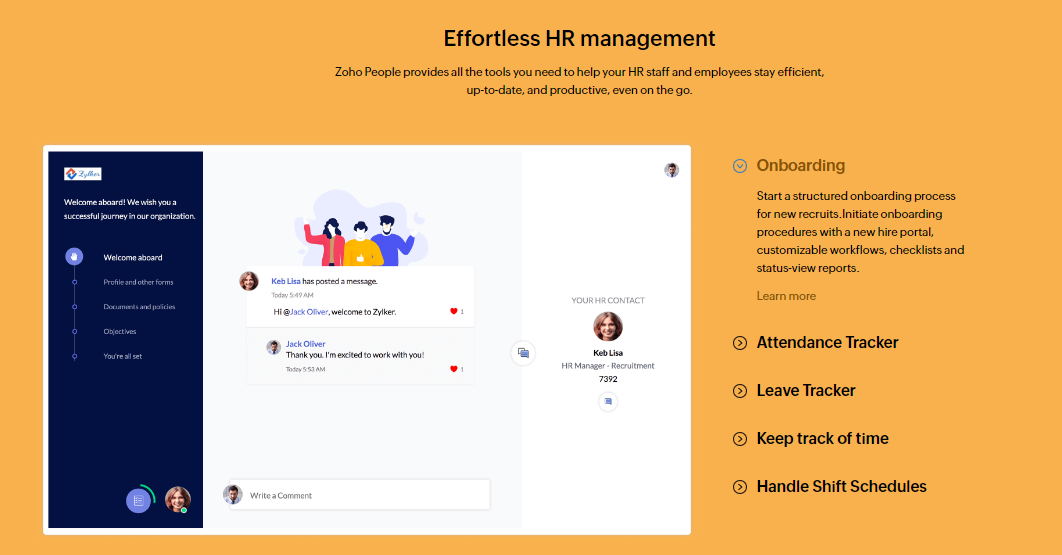Like Jack Oliver's reply with the heart

pyautogui.click(x=454, y=369)
